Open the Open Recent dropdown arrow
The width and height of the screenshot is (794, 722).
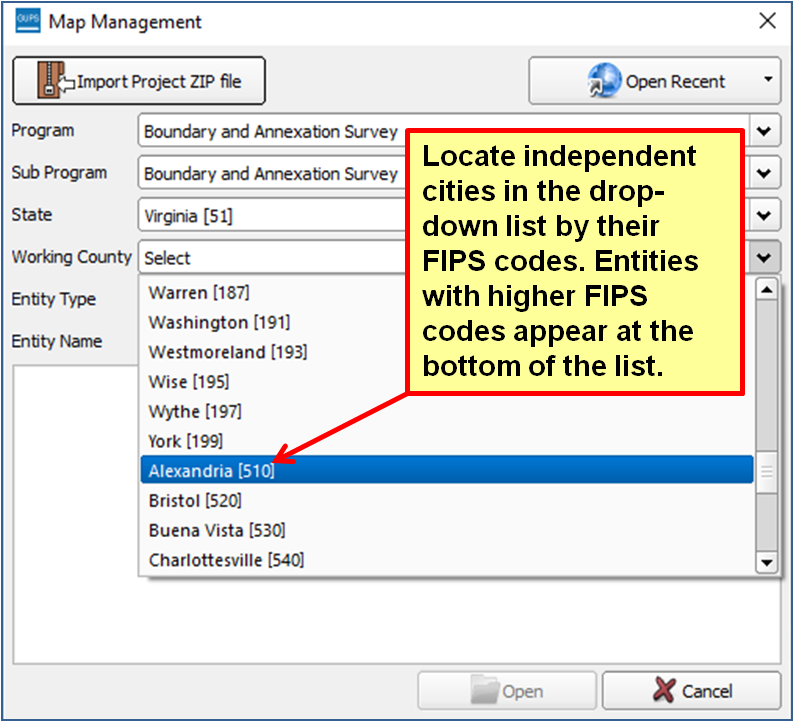click(x=768, y=79)
